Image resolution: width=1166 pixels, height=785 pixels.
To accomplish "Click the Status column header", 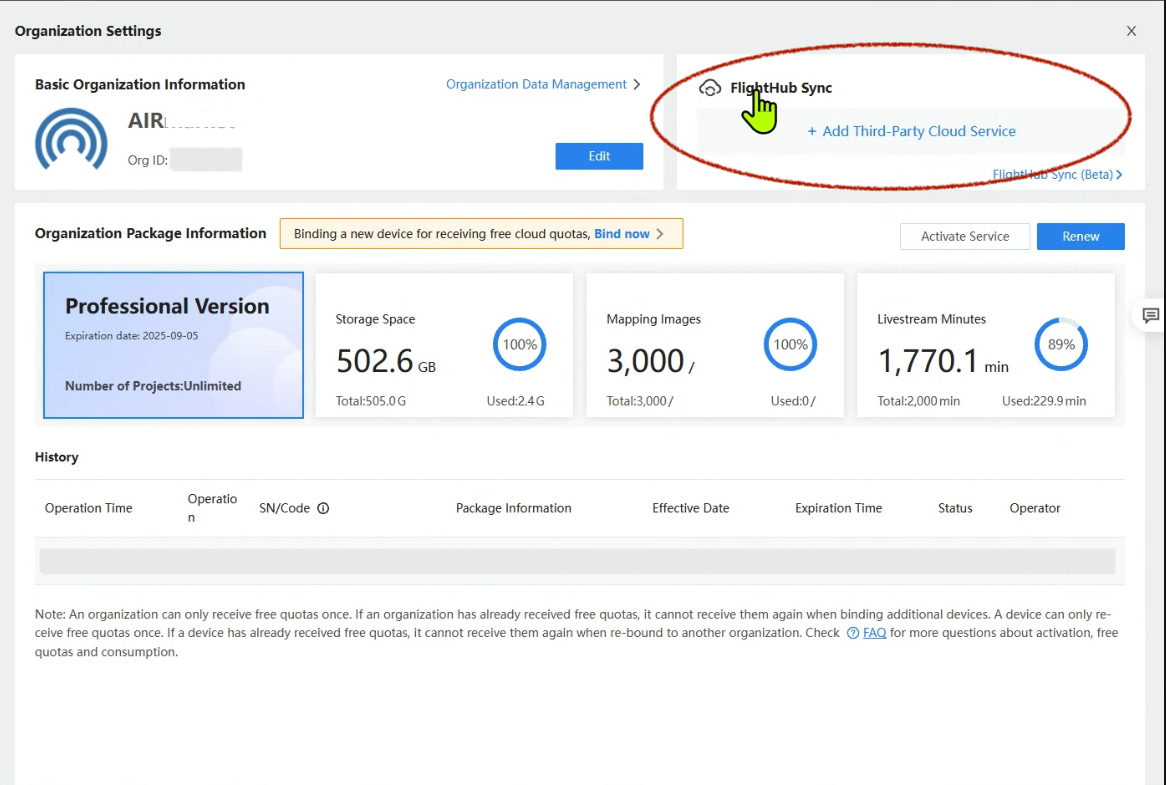I will (956, 508).
